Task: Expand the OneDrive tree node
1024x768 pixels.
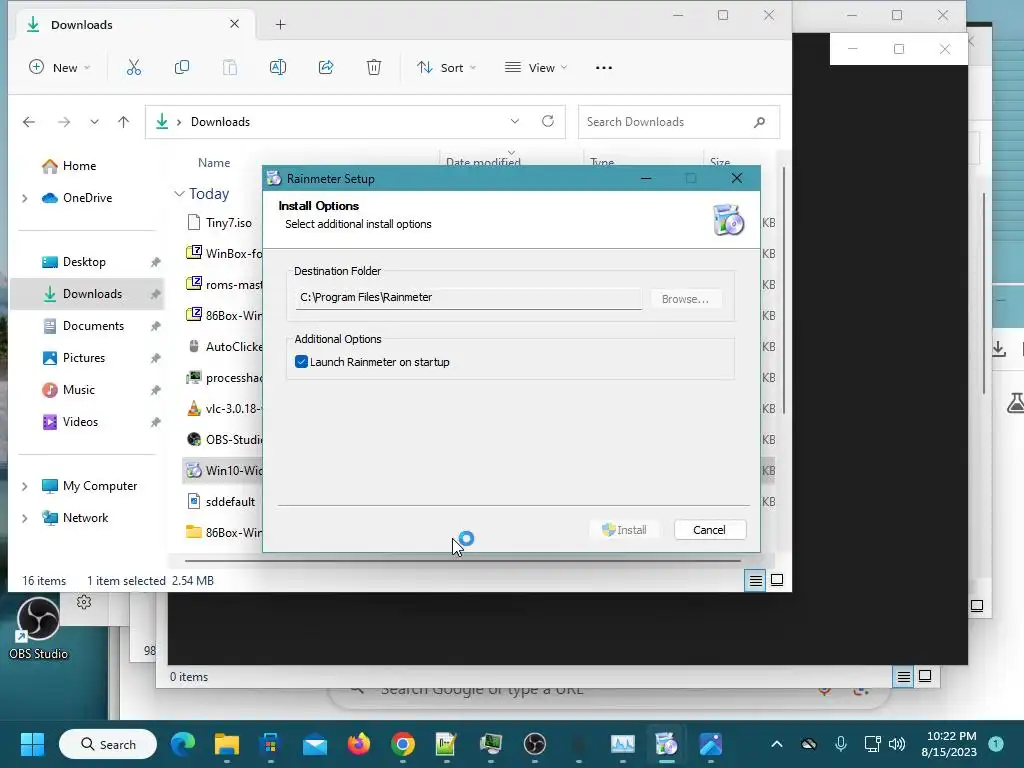Action: pyautogui.click(x=25, y=198)
